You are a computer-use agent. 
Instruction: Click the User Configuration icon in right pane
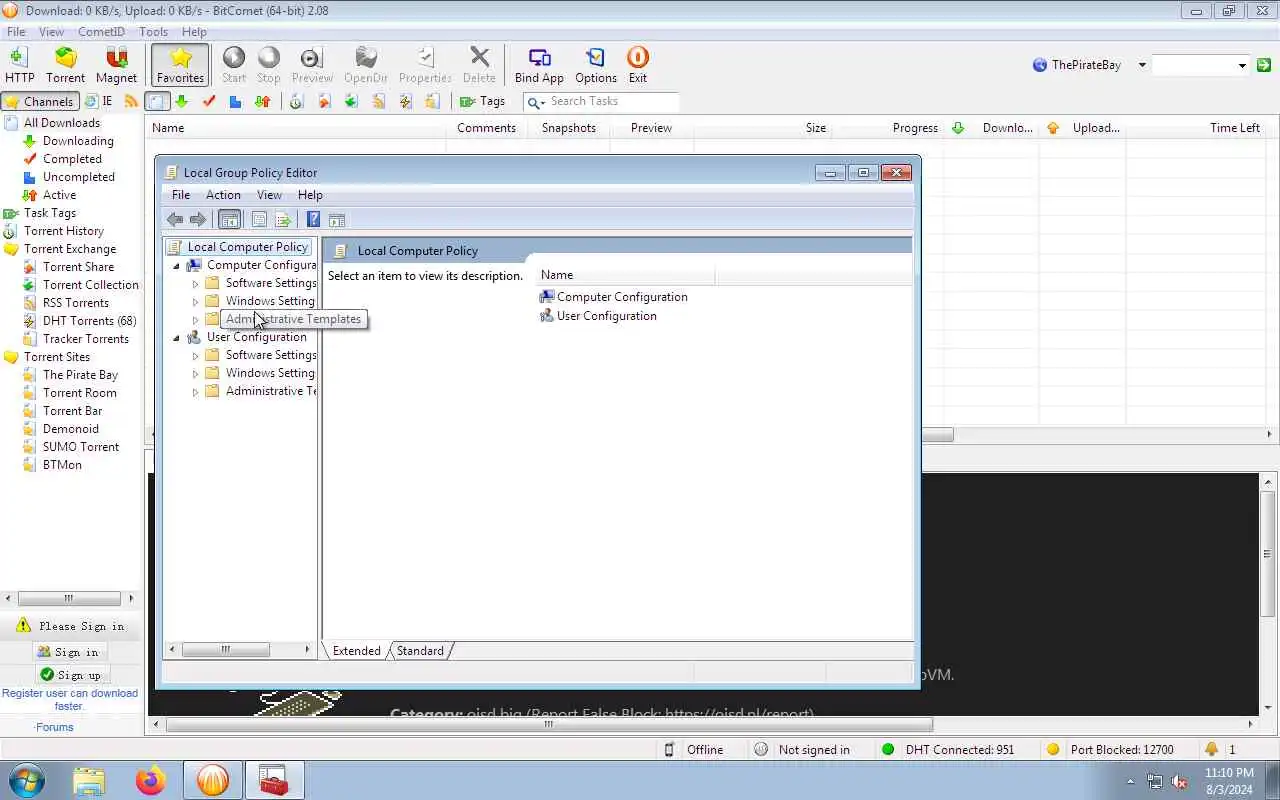click(x=546, y=316)
